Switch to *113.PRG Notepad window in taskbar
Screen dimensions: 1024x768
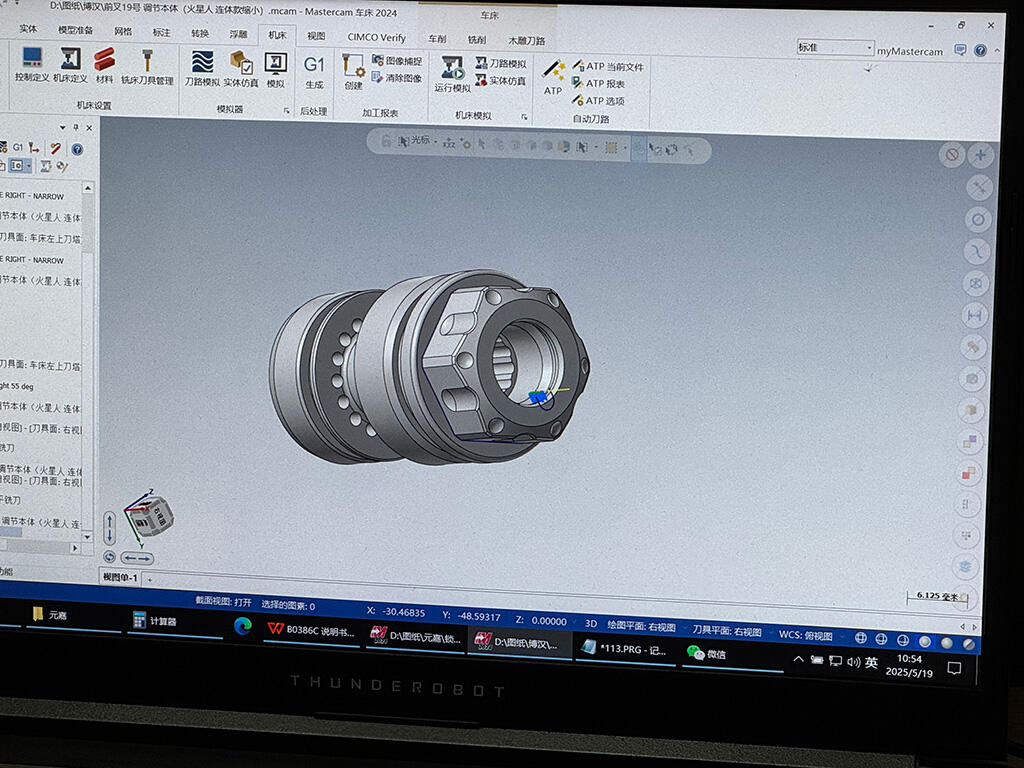624,649
